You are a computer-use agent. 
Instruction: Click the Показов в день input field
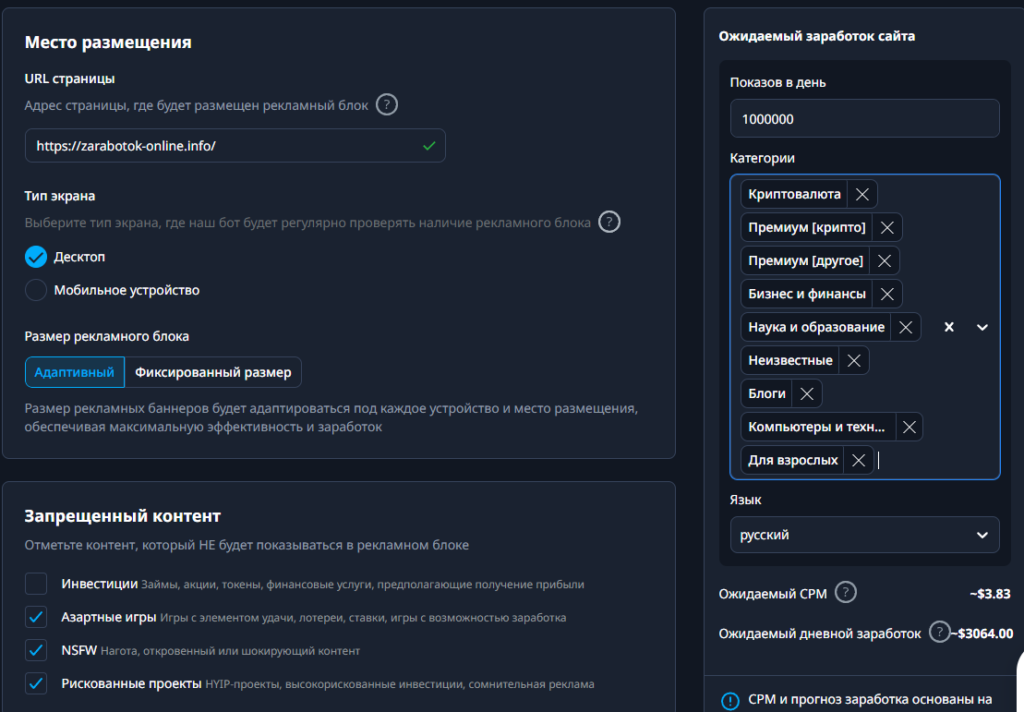click(864, 118)
